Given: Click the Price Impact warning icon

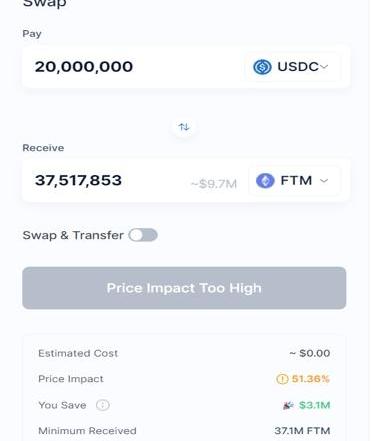Looking at the screenshot, I should pos(282,379).
